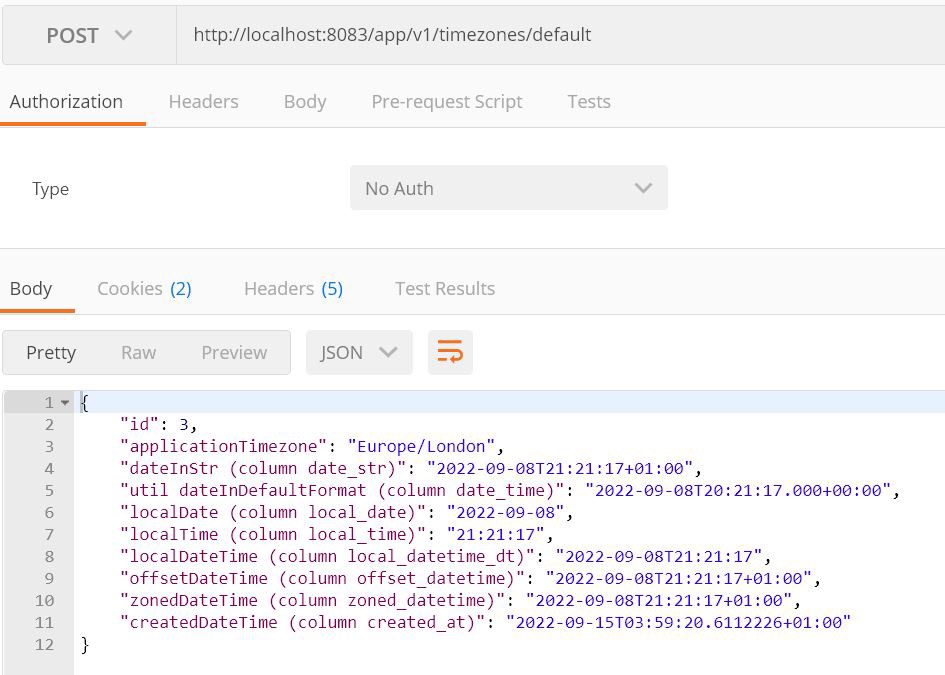Click the "applicationTimezone" key
945x675 pixels.
coord(224,447)
